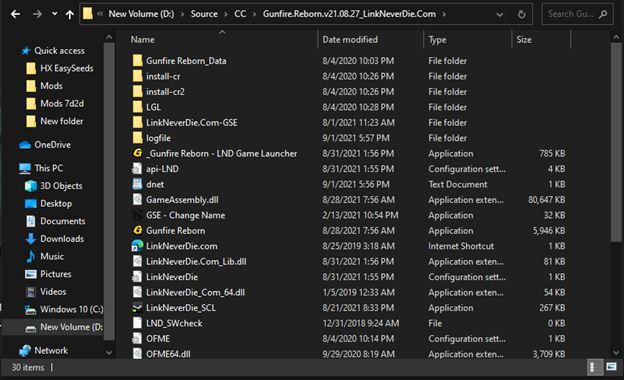
Task: Select the Gunfire Reborn_Data folder icon
Action: [x=137, y=60]
